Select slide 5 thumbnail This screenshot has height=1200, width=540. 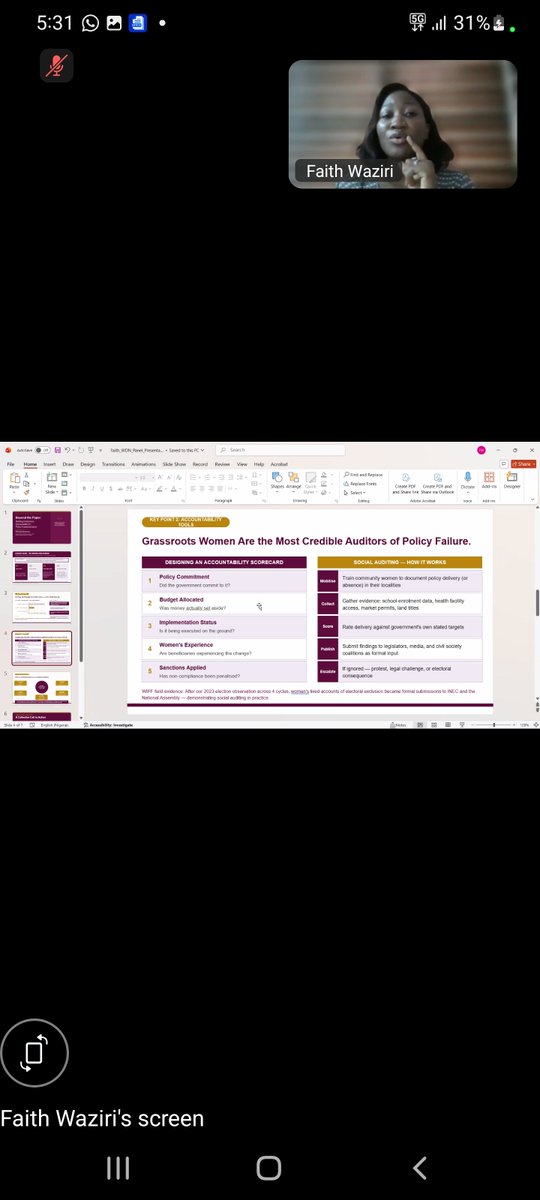coord(41,688)
